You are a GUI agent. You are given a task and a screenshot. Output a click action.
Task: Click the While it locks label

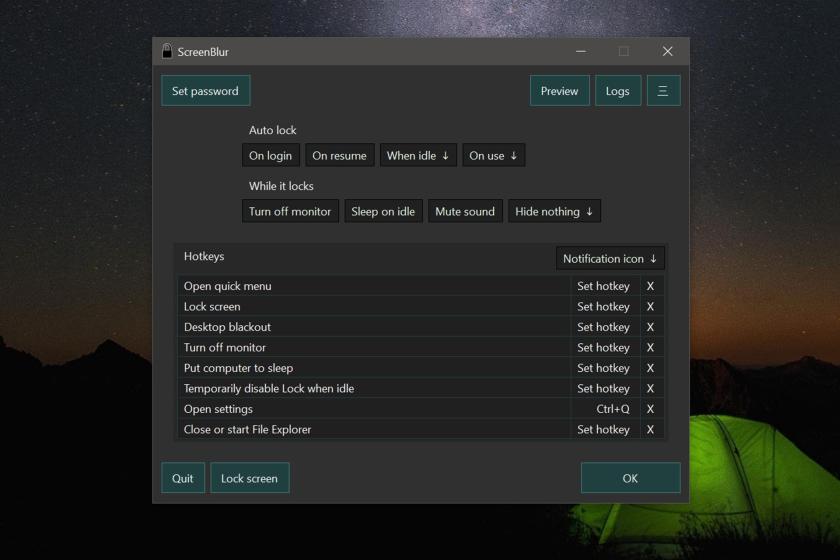point(281,186)
